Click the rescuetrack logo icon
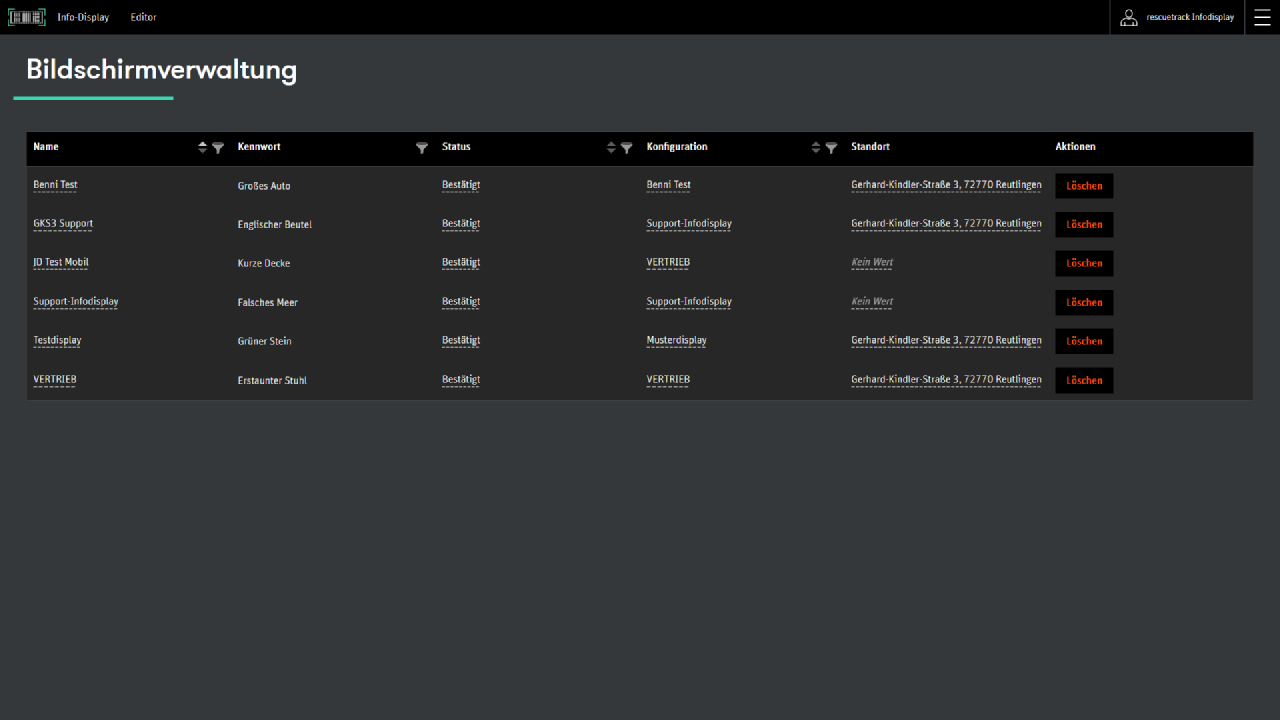 click(27, 17)
